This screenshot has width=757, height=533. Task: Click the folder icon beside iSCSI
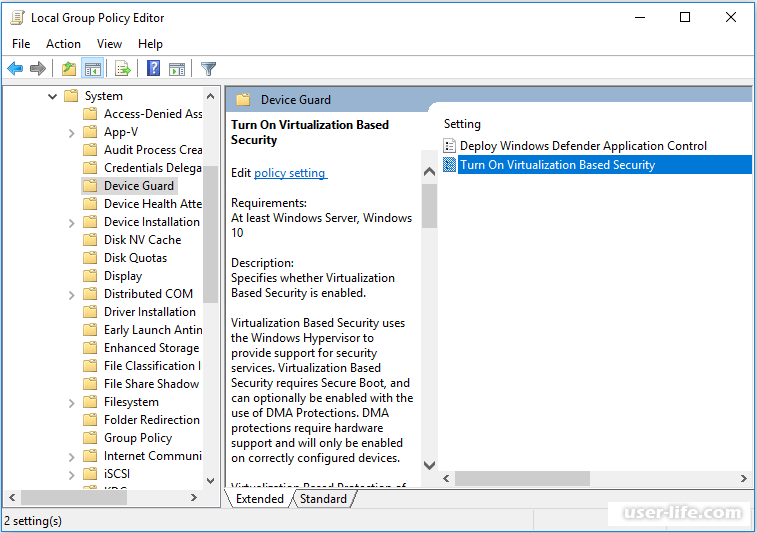90,474
